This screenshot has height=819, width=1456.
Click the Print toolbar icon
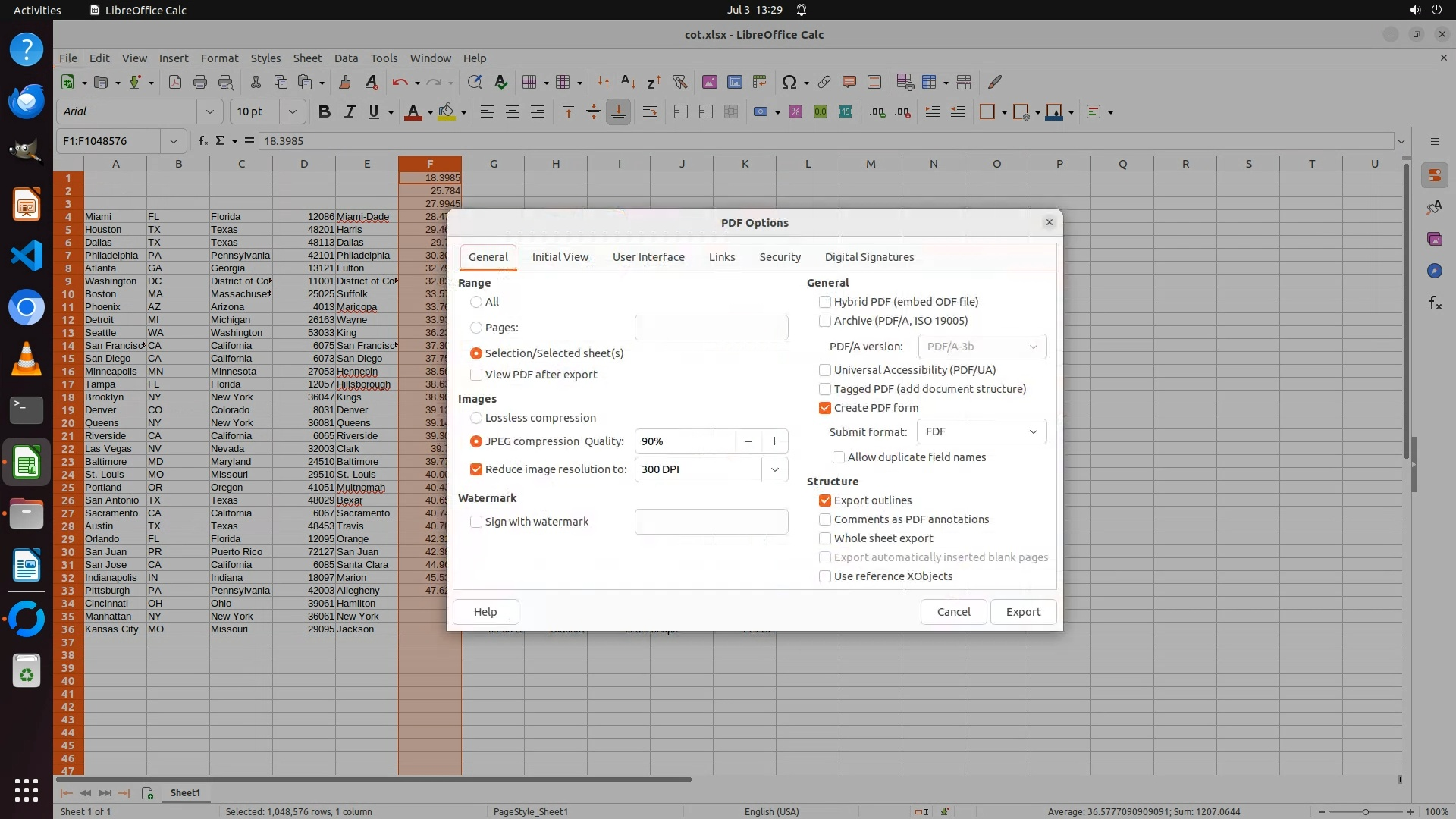pyautogui.click(x=200, y=82)
